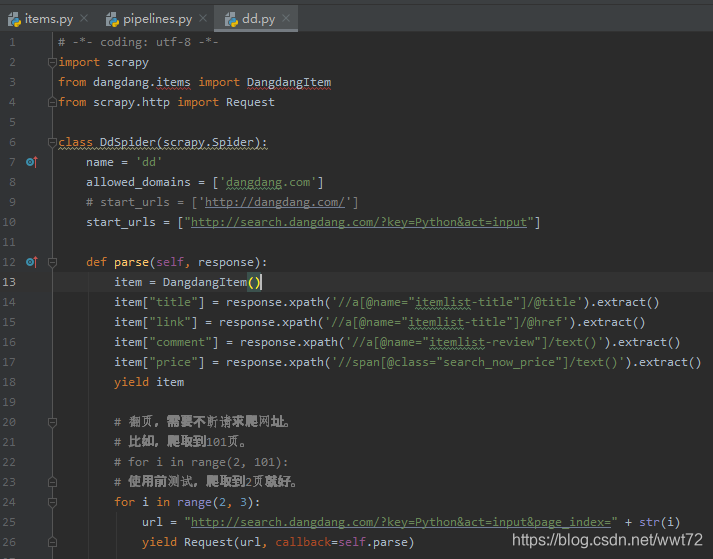Close the pipelines.py tab

pyautogui.click(x=203, y=18)
